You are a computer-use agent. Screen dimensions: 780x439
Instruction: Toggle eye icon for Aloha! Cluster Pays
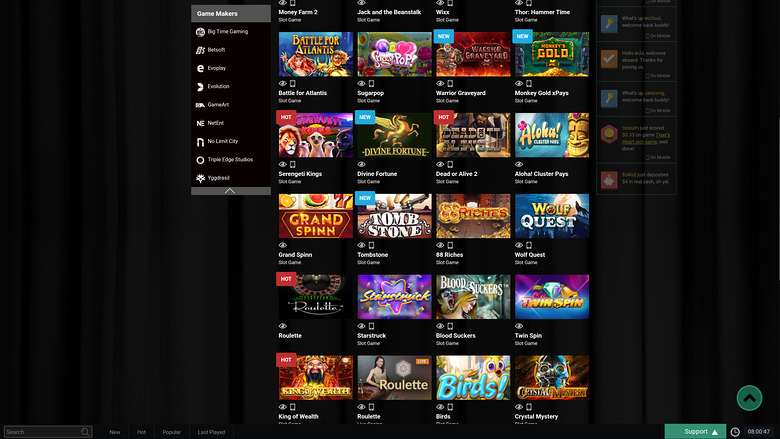tap(519, 164)
